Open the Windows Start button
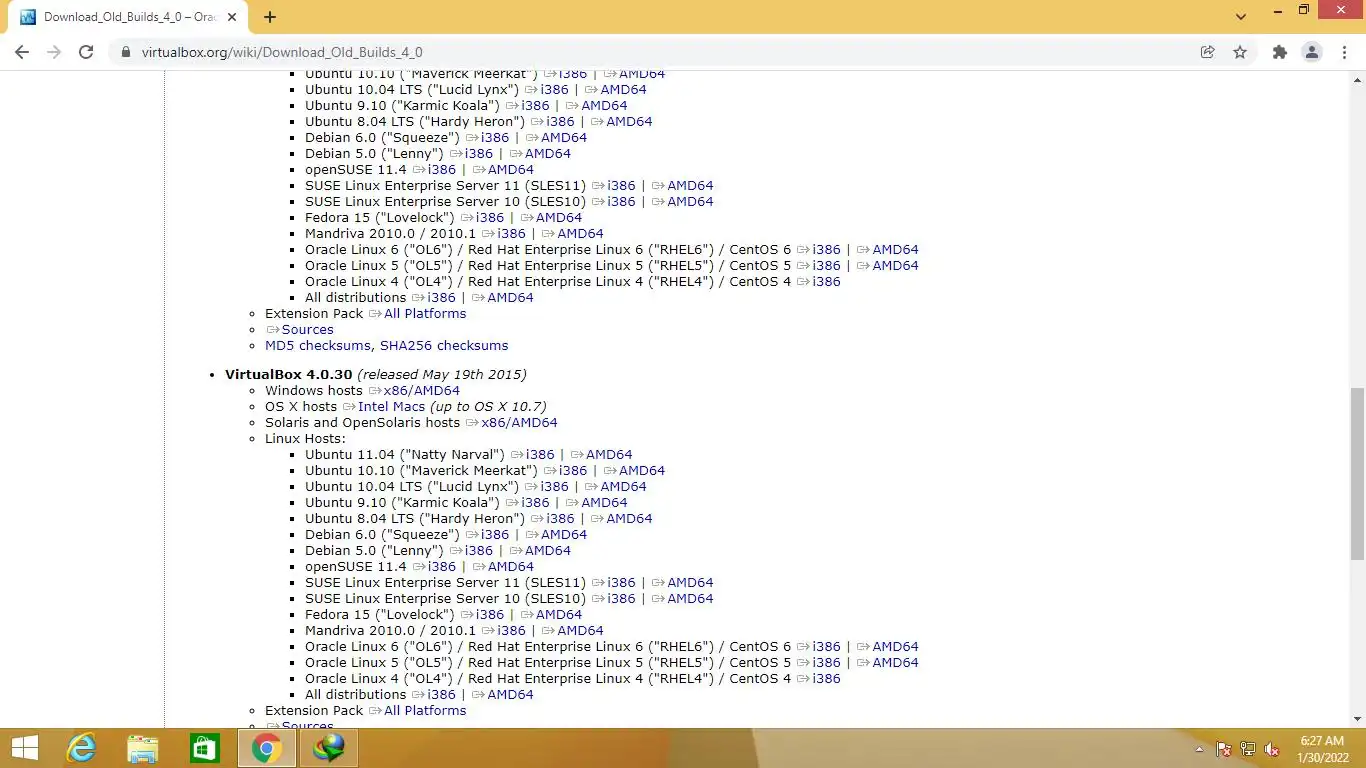 click(25, 748)
